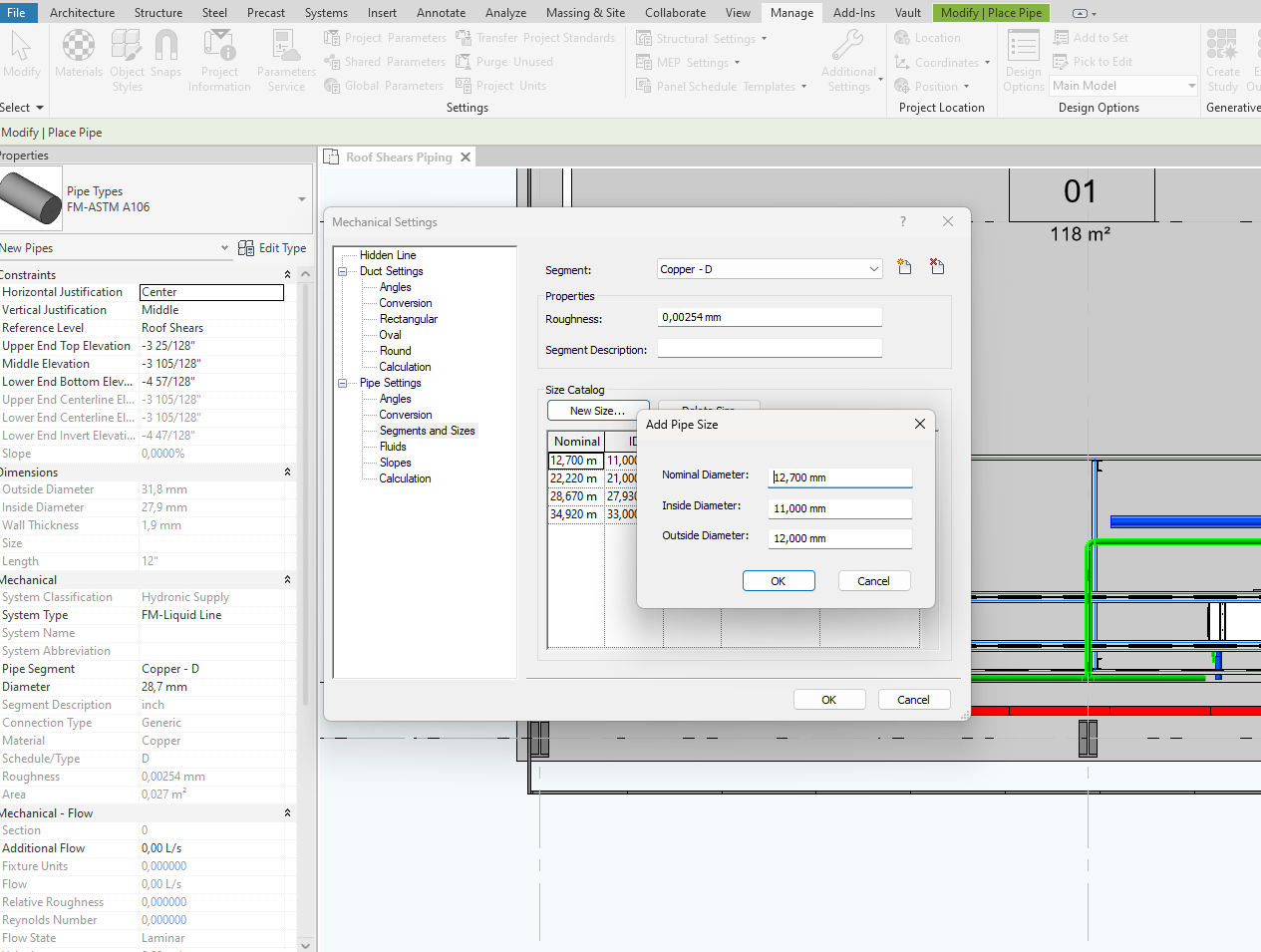Confirm the Add Pipe Size dialog with OK
Screen dimensions: 1261x952
click(779, 580)
